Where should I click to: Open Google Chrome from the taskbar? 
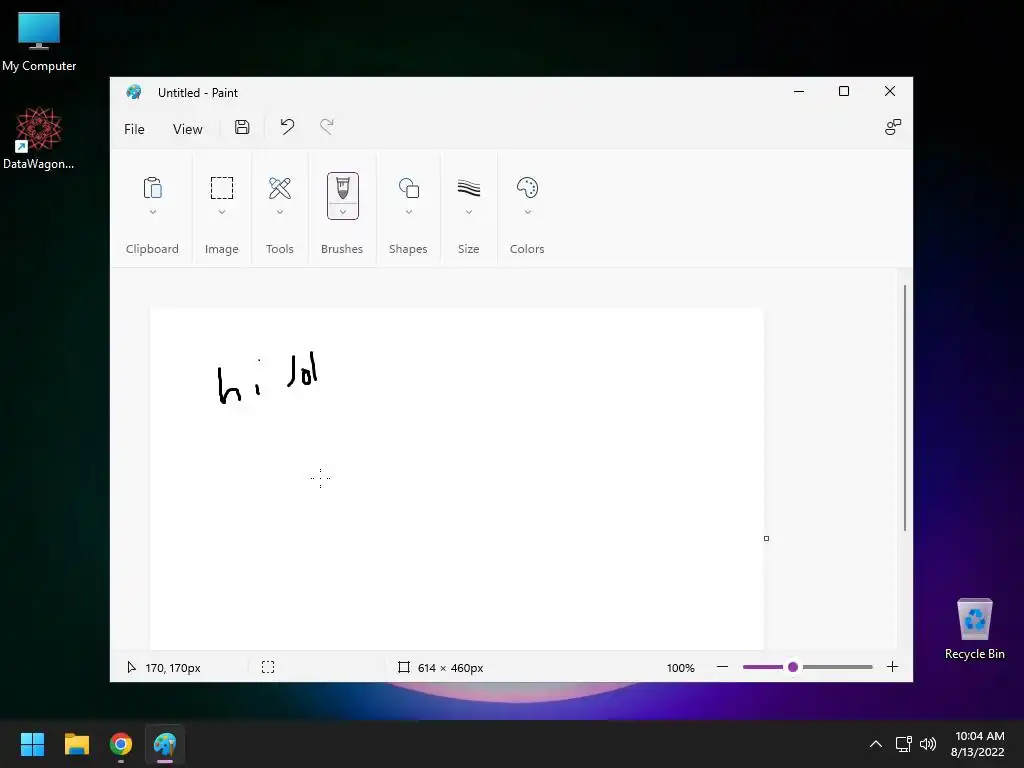121,744
